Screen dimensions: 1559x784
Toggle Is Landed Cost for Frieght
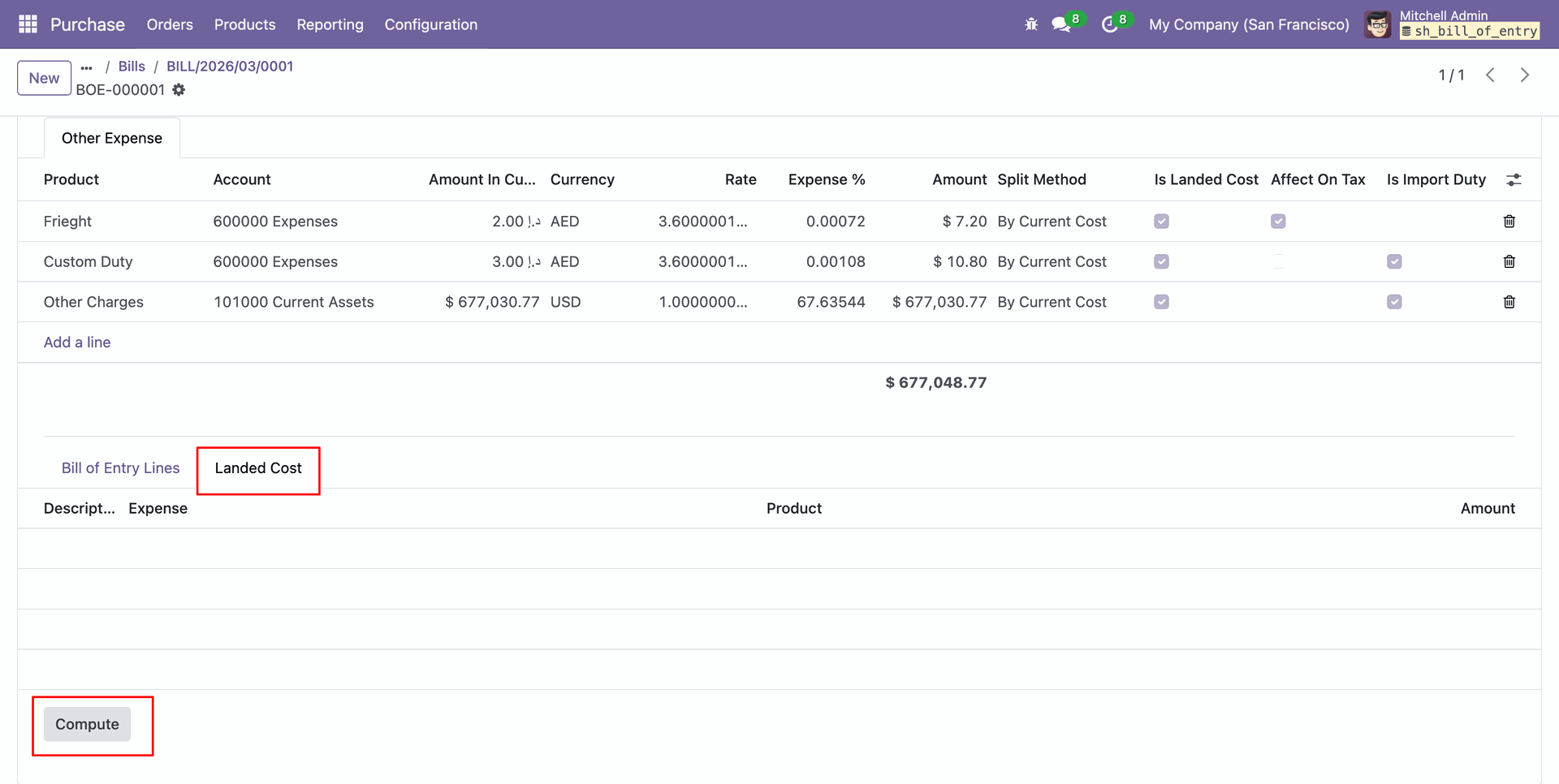[x=1161, y=222]
